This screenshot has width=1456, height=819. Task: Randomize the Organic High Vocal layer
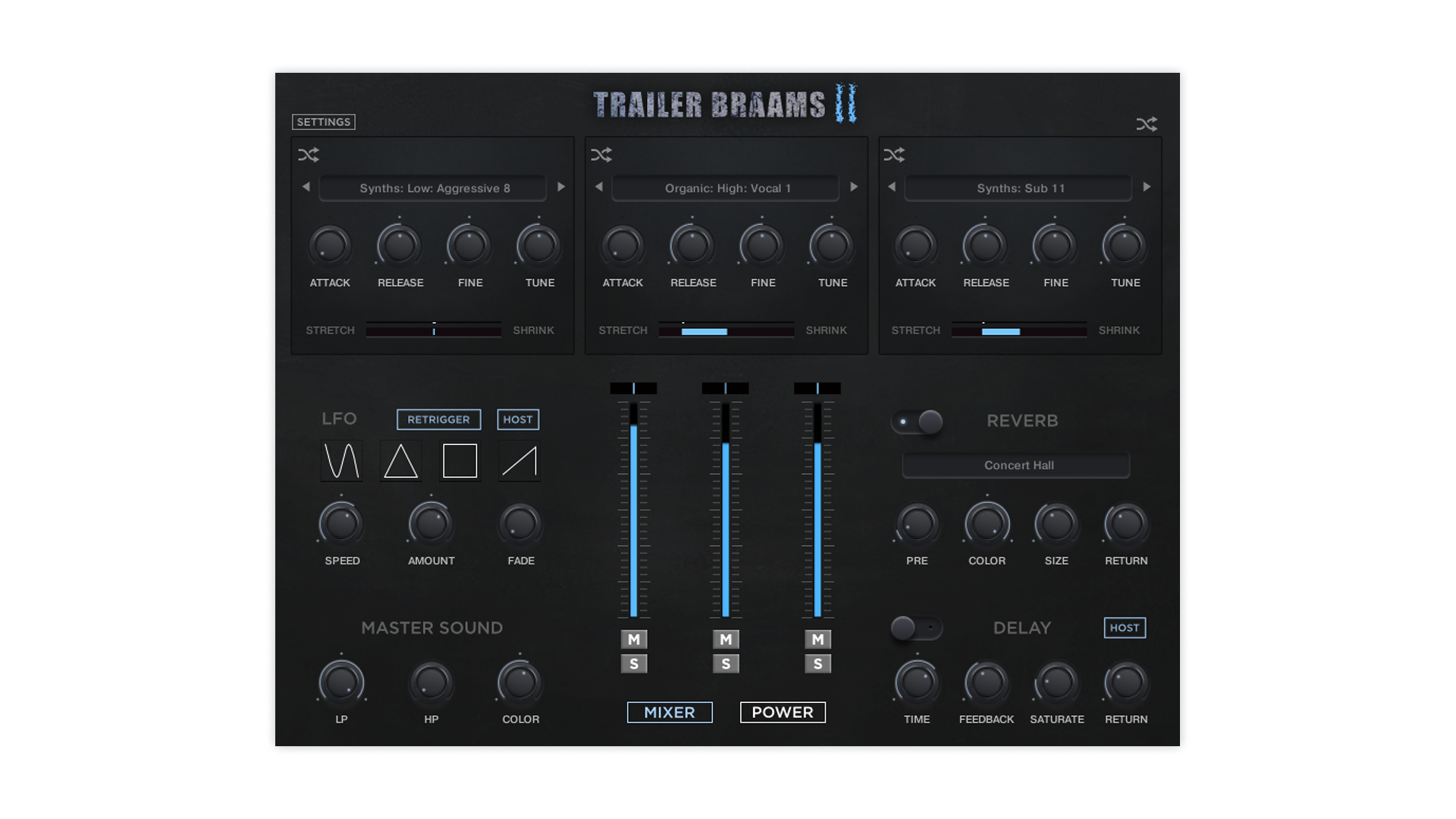pyautogui.click(x=601, y=155)
